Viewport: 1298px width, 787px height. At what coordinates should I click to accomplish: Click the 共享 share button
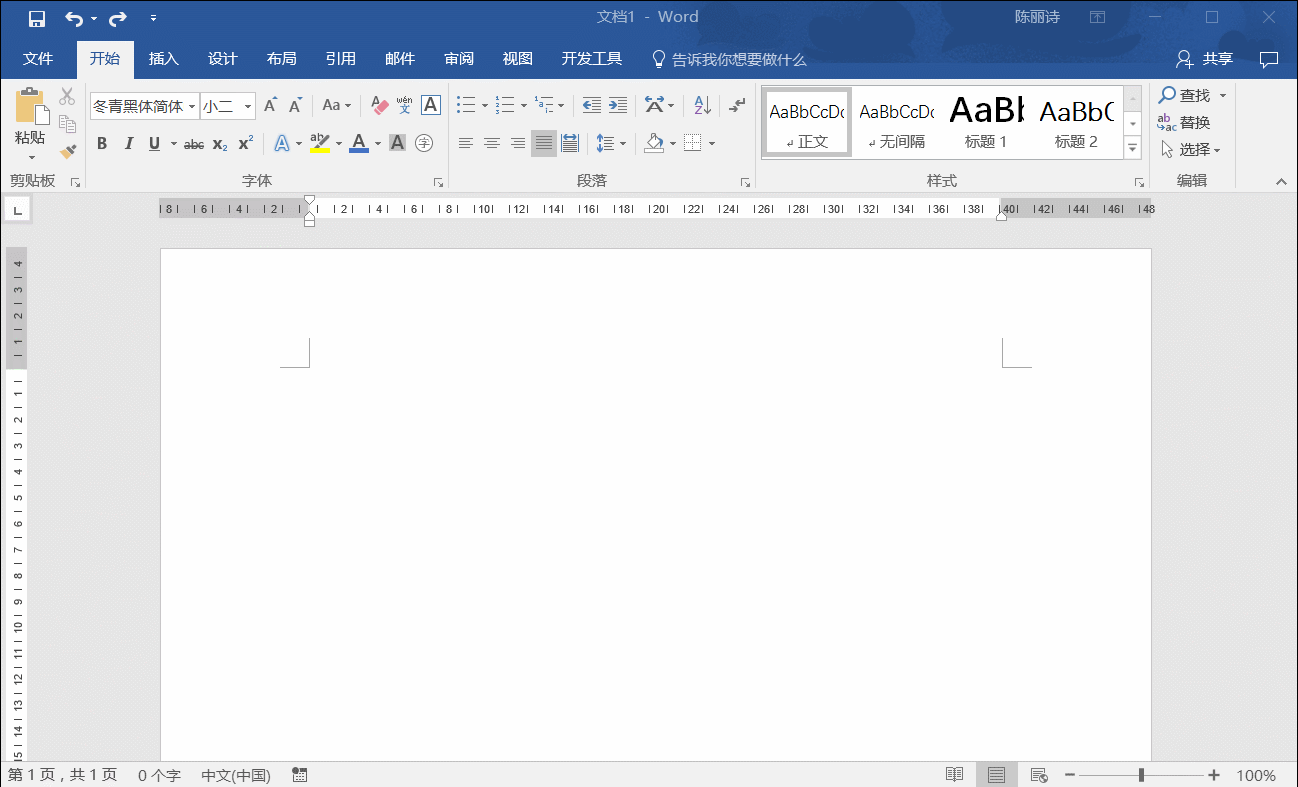pyautogui.click(x=1204, y=59)
